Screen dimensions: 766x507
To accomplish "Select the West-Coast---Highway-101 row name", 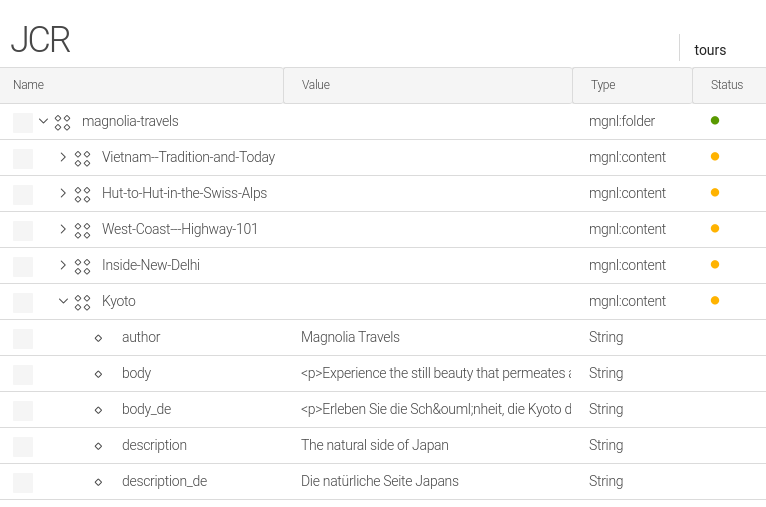I will (x=180, y=229).
